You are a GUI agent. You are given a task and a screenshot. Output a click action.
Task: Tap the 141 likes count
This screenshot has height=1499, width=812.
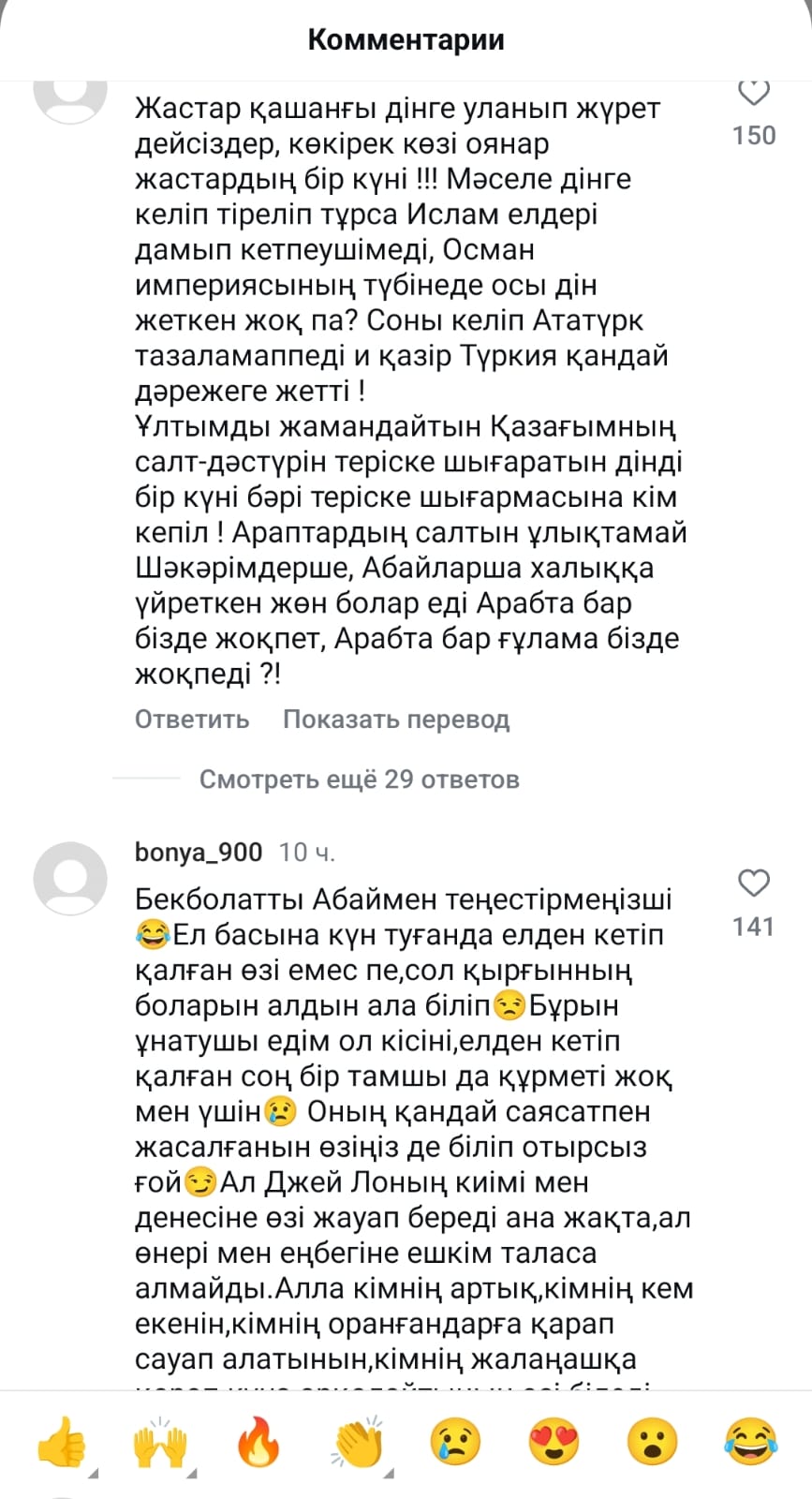[x=754, y=927]
